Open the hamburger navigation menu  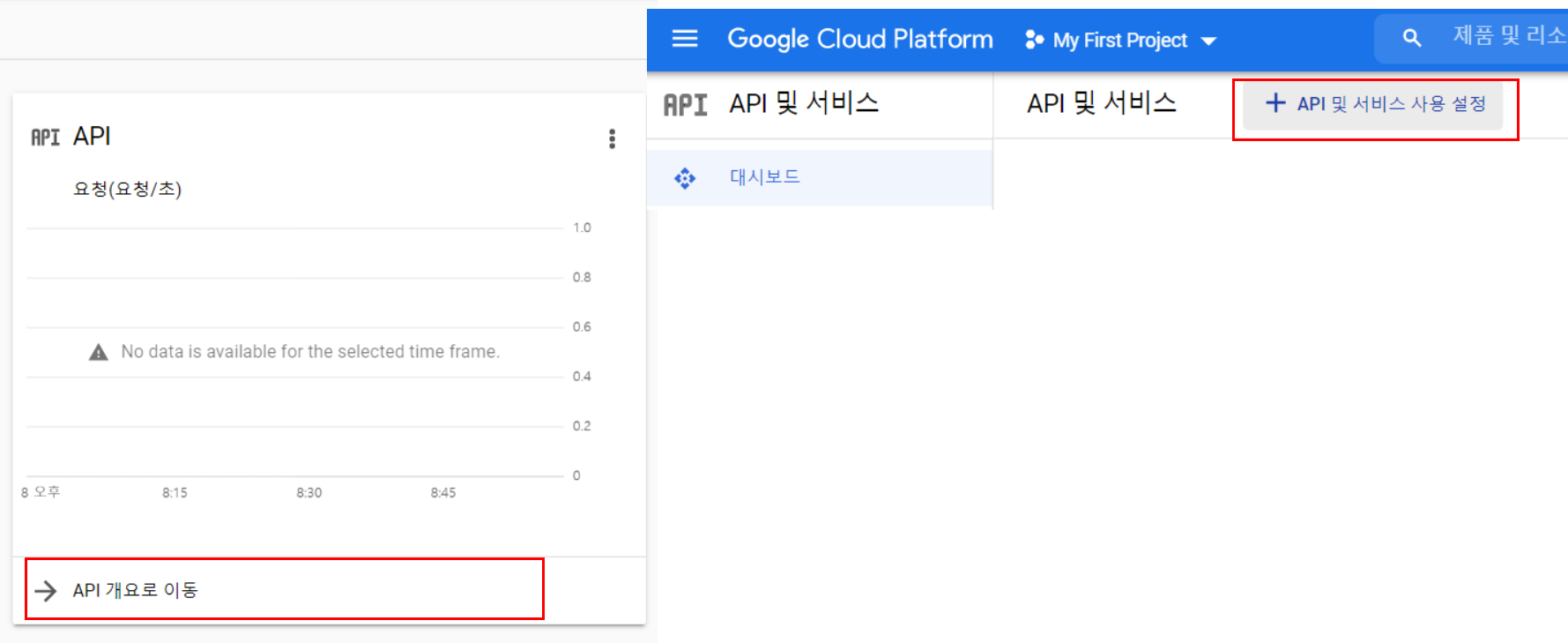pos(685,39)
